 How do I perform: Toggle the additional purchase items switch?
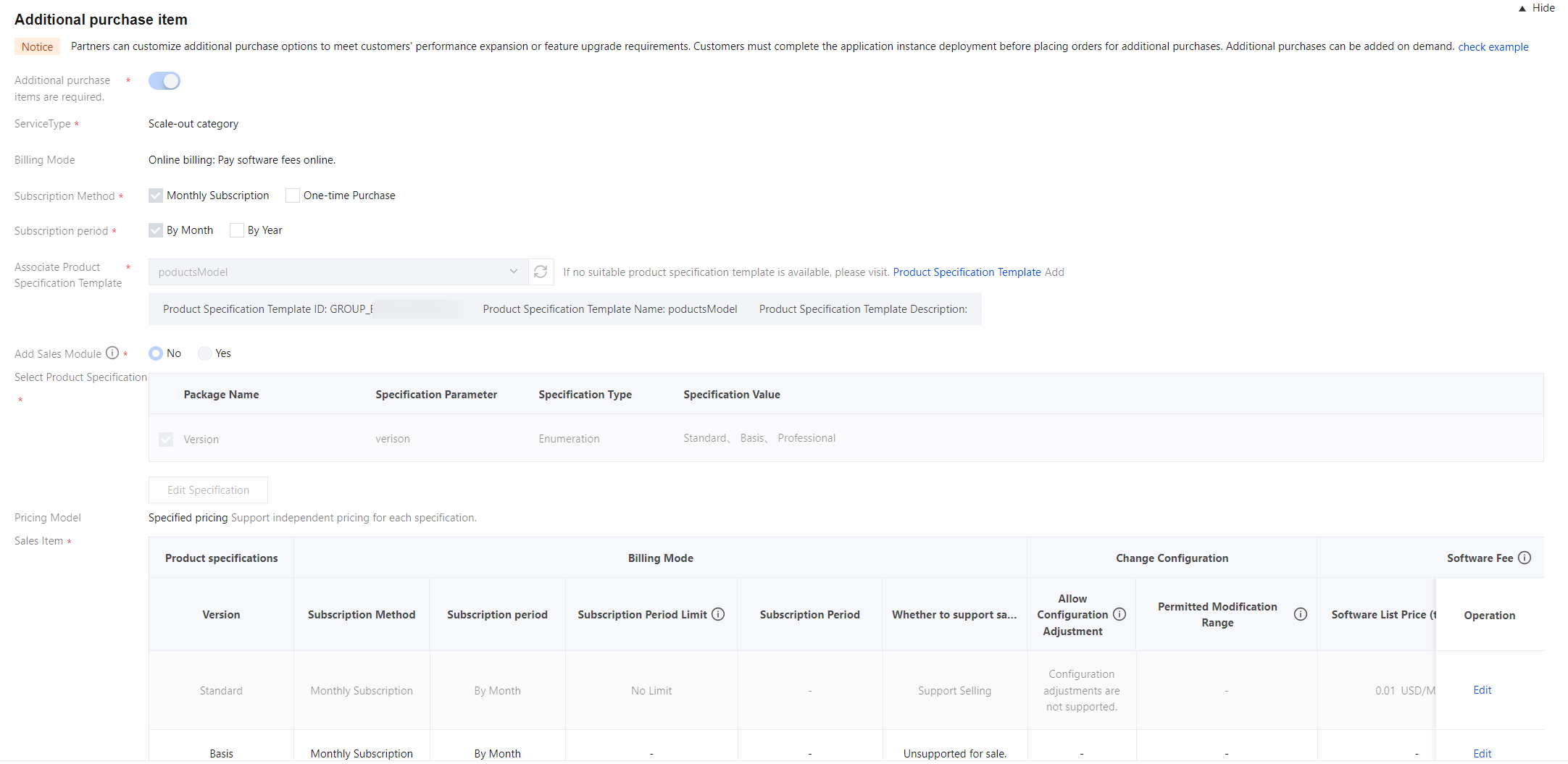pyautogui.click(x=164, y=81)
